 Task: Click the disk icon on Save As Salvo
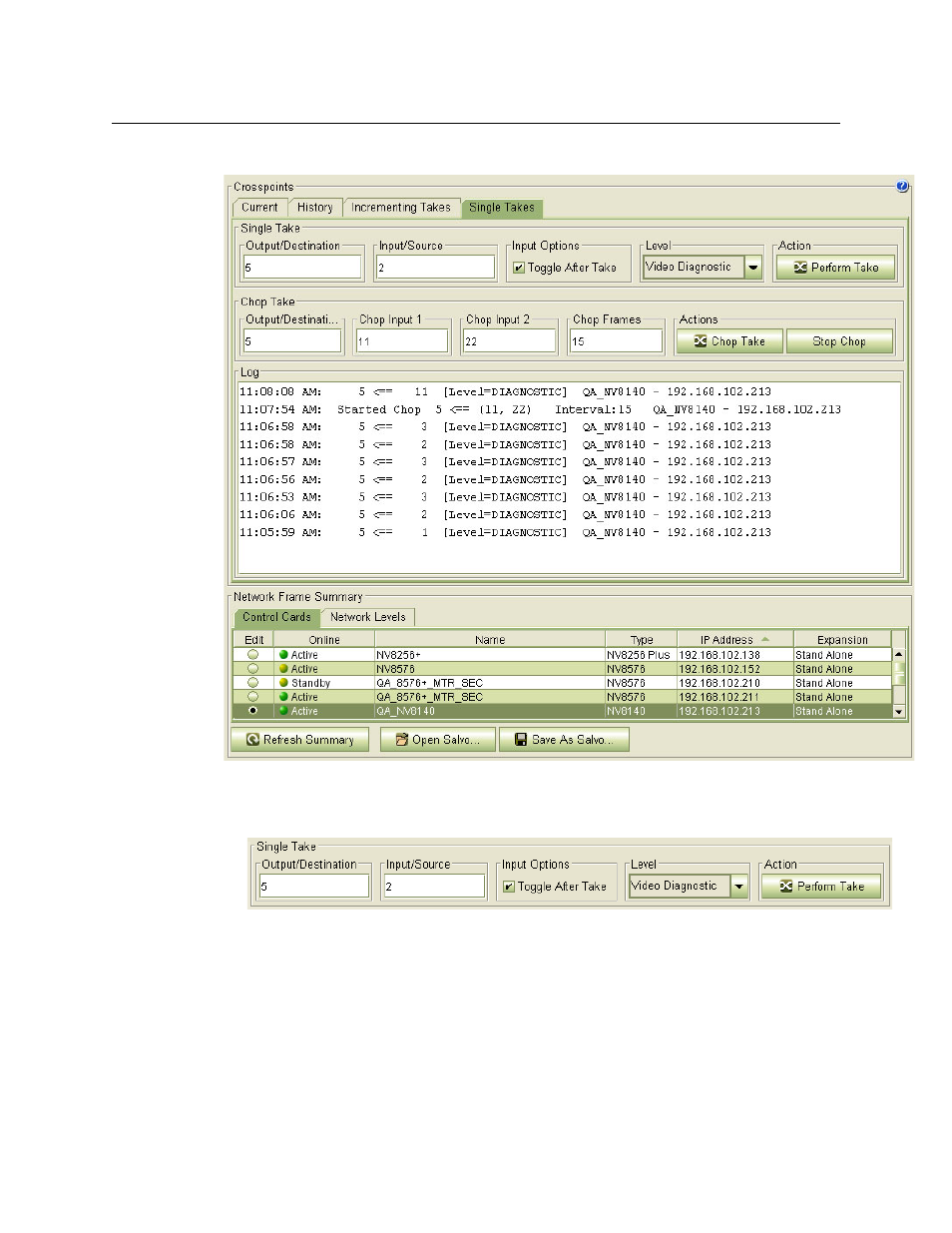pyautogui.click(x=521, y=740)
